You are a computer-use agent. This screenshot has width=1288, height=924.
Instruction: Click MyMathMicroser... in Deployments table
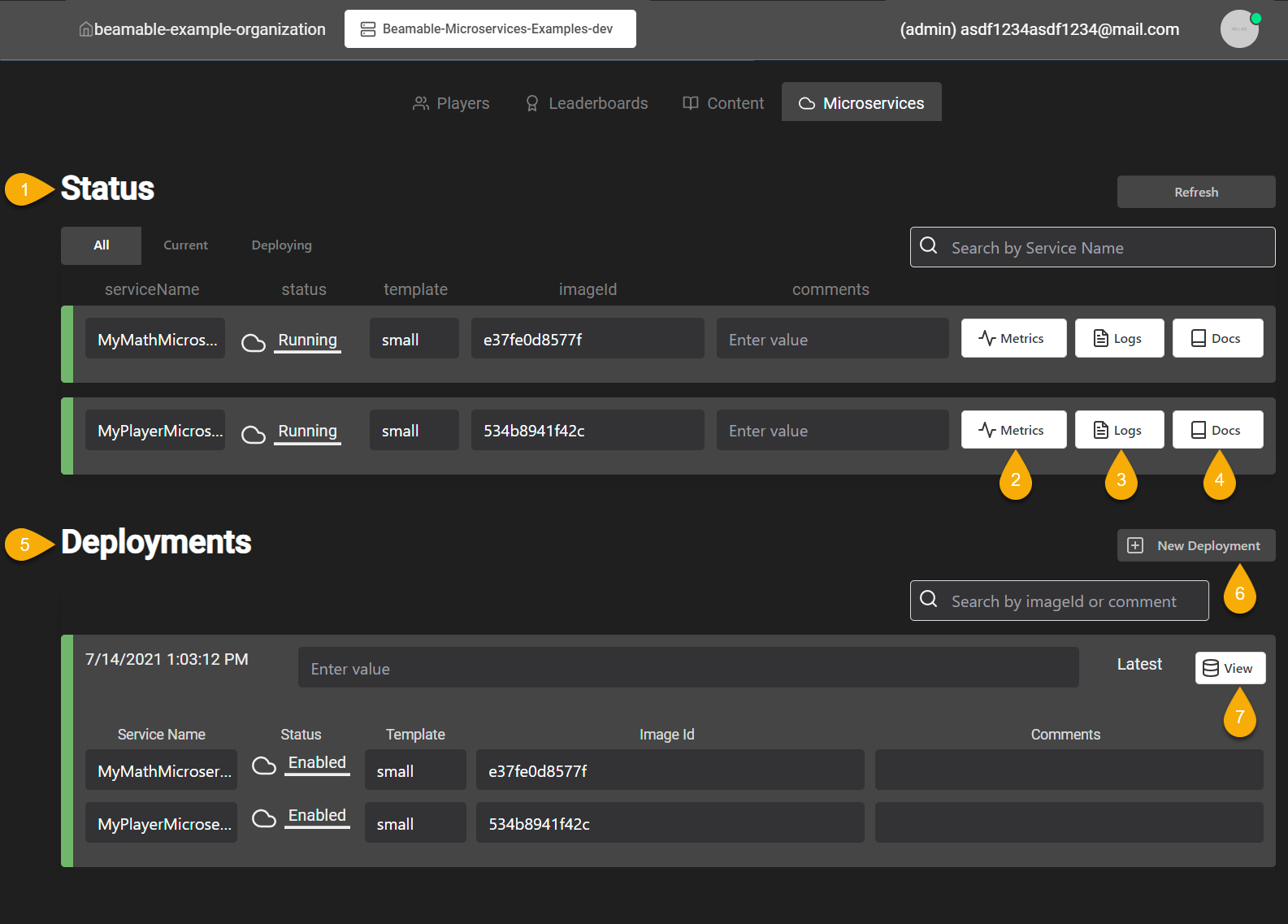(x=161, y=770)
